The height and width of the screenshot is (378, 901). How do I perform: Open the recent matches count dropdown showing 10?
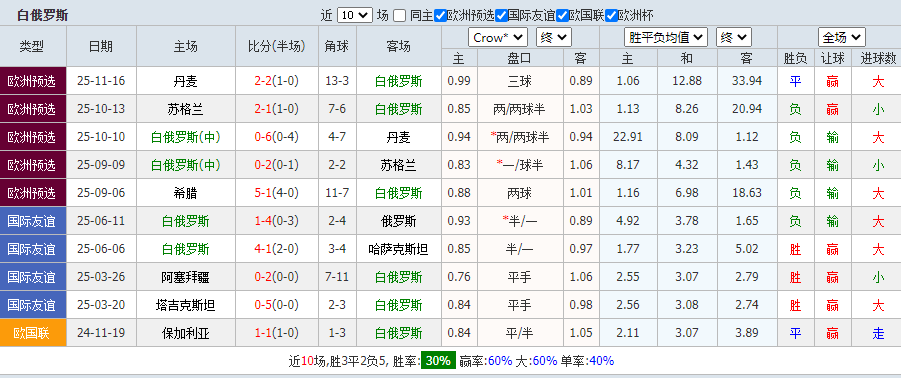(x=355, y=16)
